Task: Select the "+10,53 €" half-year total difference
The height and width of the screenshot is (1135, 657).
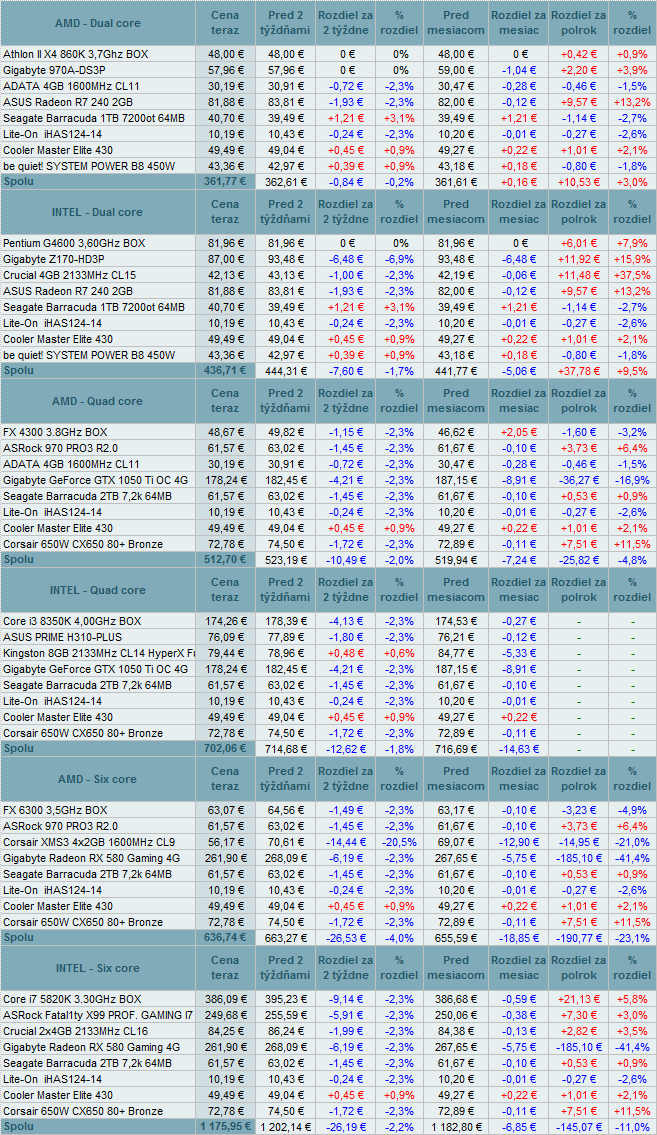Action: tap(580, 181)
